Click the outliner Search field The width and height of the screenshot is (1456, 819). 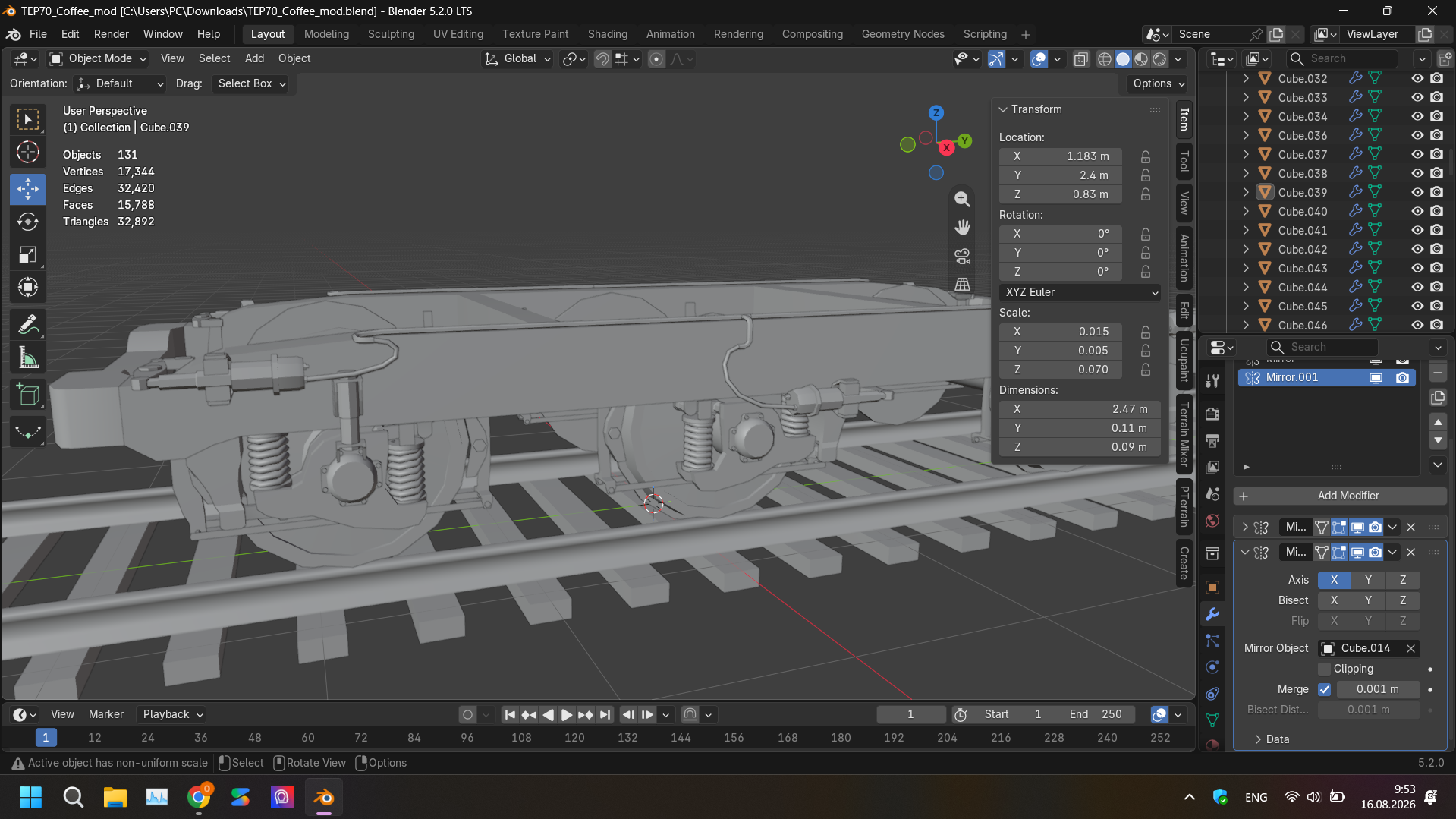click(1342, 58)
